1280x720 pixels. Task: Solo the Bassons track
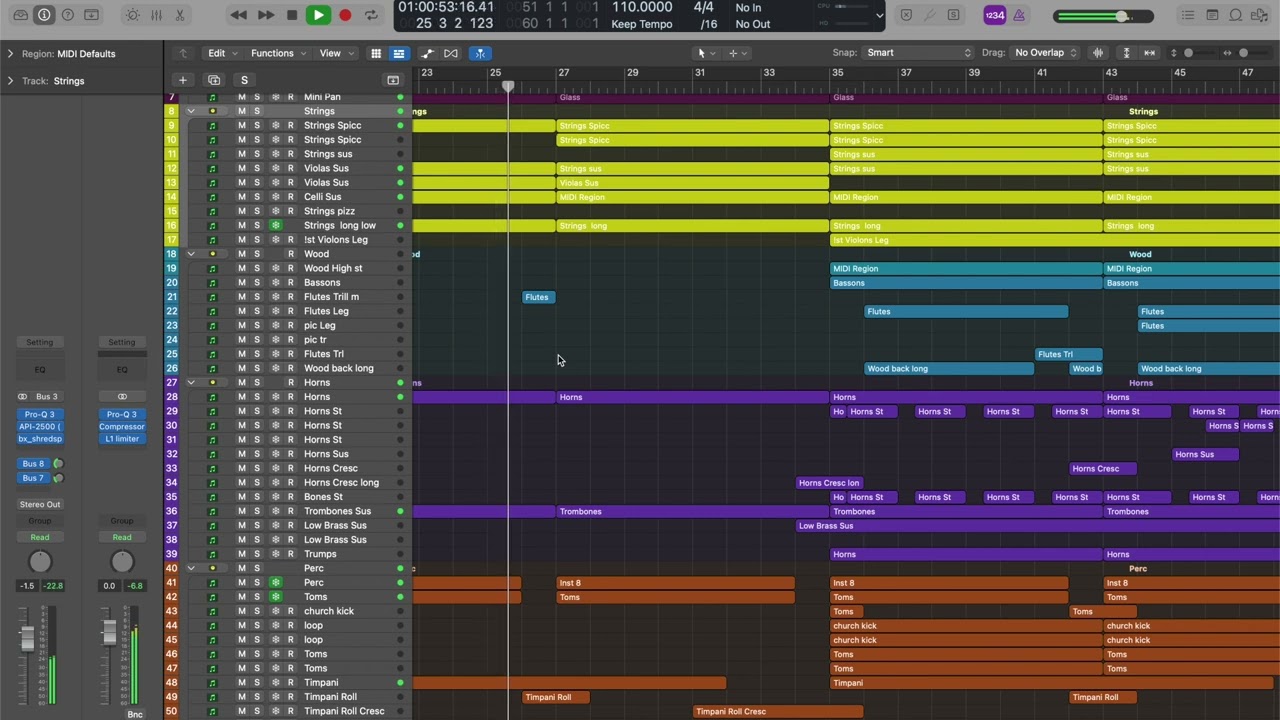[x=257, y=283]
